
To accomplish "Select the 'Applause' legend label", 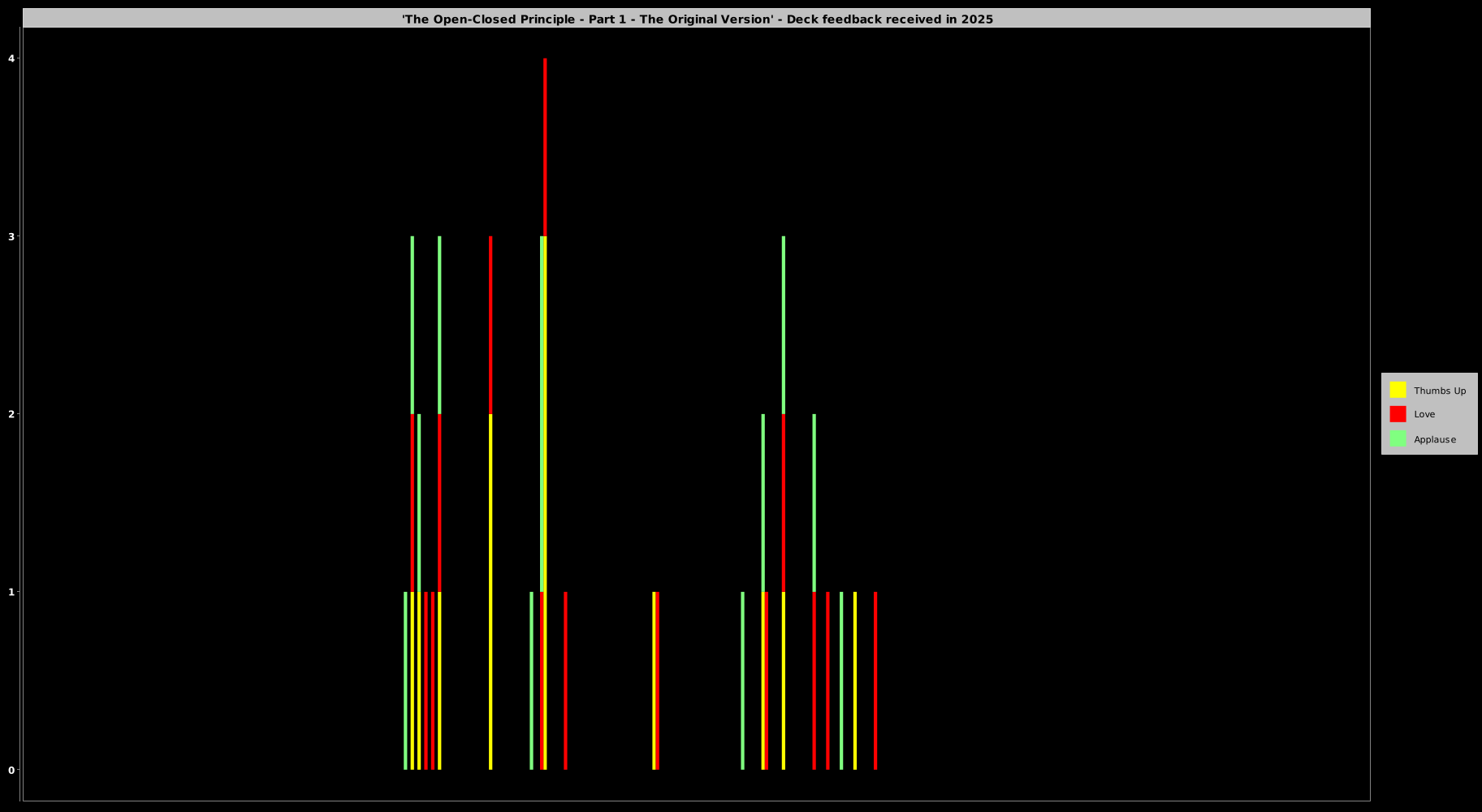I will pyautogui.click(x=1434, y=439).
